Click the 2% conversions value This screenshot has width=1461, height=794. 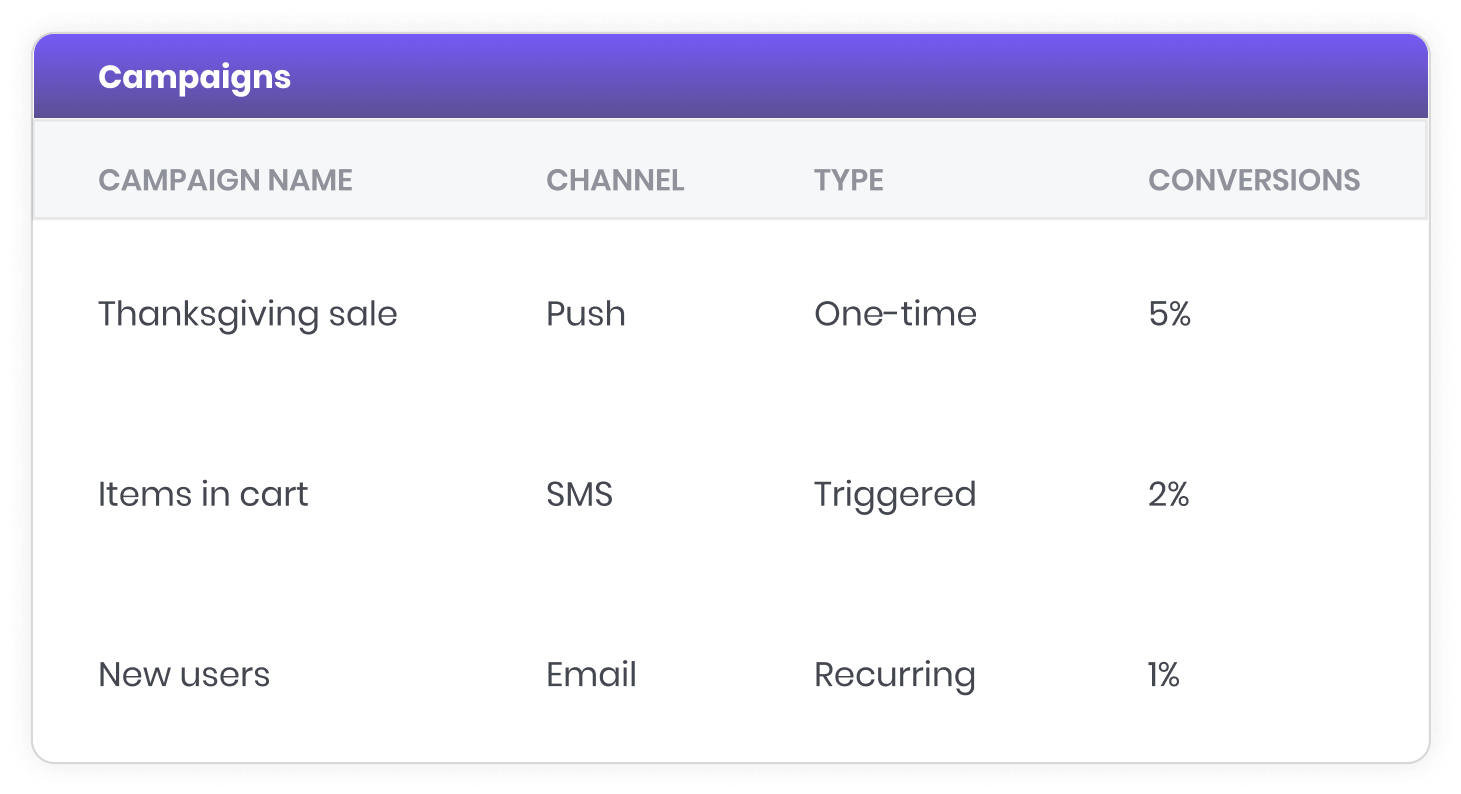[x=1169, y=494]
